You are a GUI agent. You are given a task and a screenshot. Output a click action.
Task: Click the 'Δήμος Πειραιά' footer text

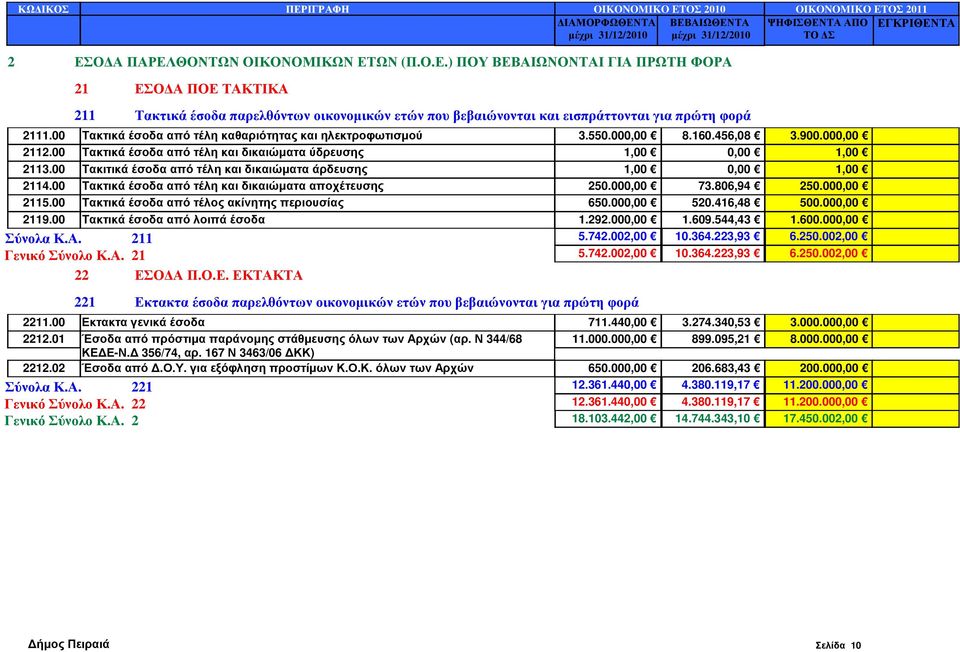69,644
